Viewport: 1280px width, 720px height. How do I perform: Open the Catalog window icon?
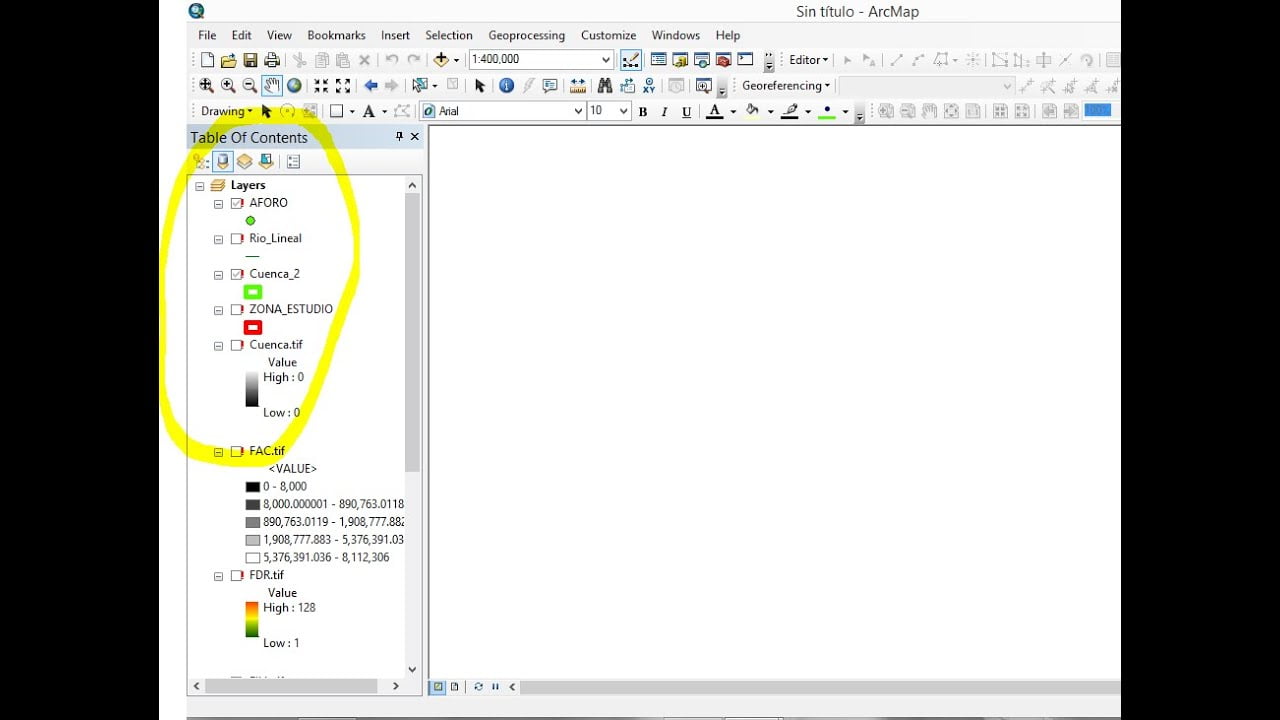(680, 60)
